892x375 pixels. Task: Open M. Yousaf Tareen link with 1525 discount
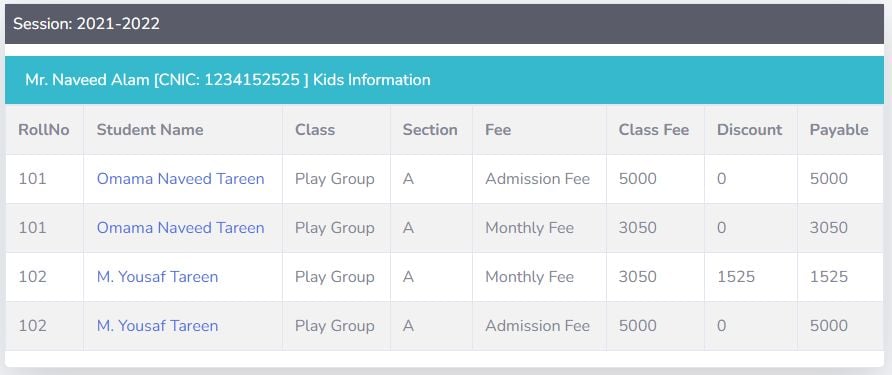157,277
